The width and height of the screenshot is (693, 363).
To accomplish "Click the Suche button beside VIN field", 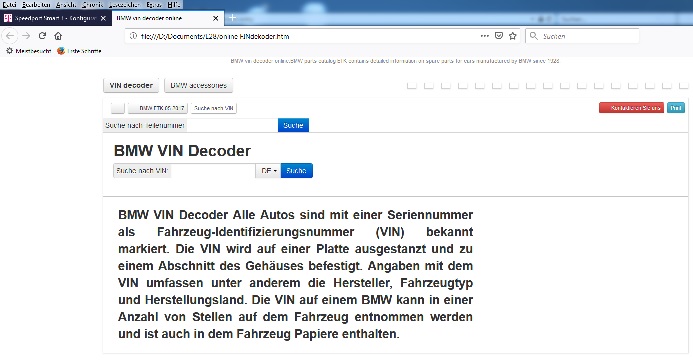I will 297,171.
